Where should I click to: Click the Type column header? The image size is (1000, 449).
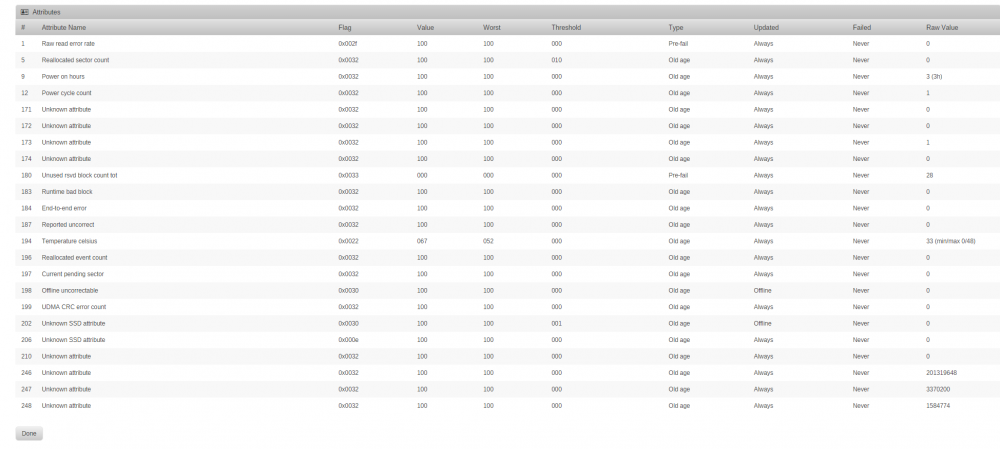(x=675, y=27)
